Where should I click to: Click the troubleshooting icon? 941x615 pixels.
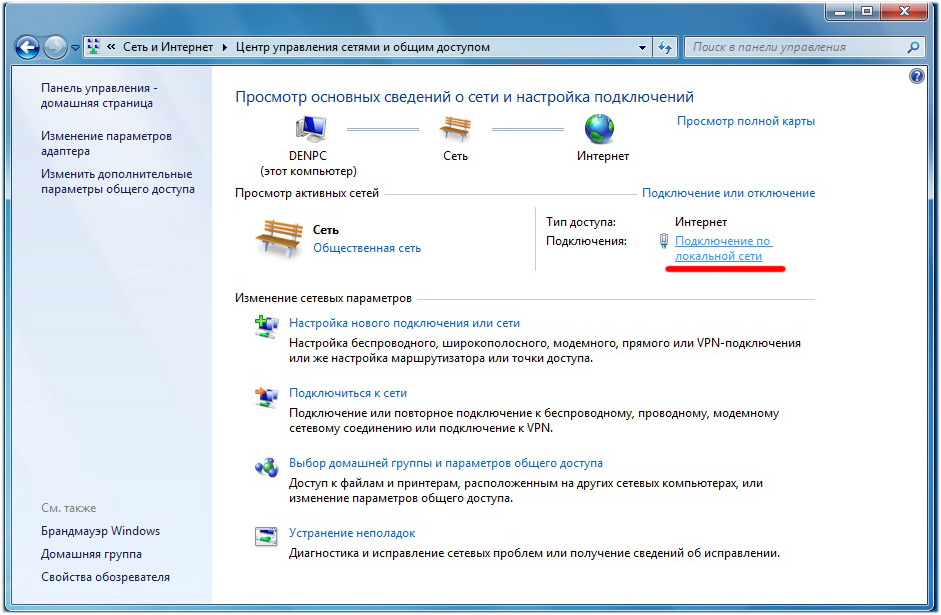point(266,536)
